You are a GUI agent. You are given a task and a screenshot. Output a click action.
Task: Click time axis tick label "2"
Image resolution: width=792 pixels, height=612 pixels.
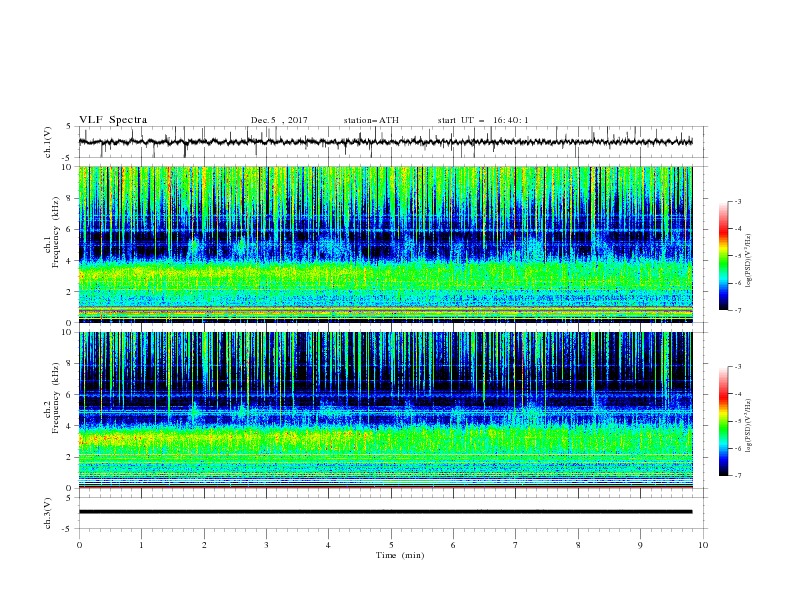click(x=204, y=545)
